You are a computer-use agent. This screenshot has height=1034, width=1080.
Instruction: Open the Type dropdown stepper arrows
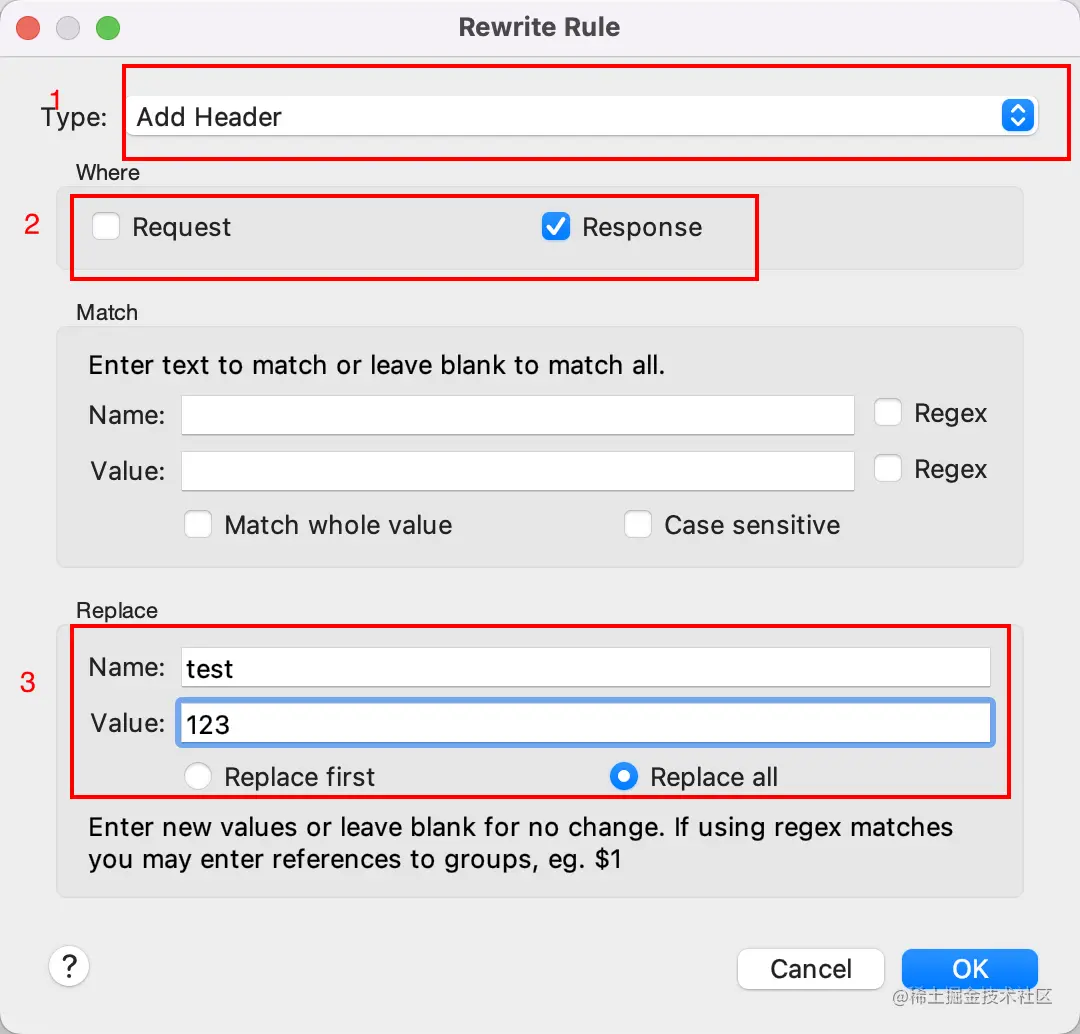1016,116
